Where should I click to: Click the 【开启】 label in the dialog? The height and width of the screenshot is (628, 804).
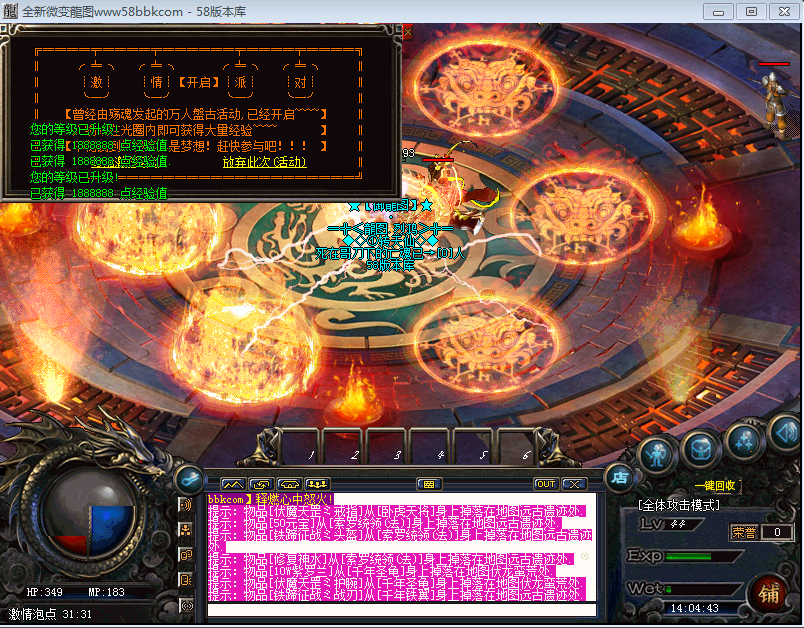199,83
